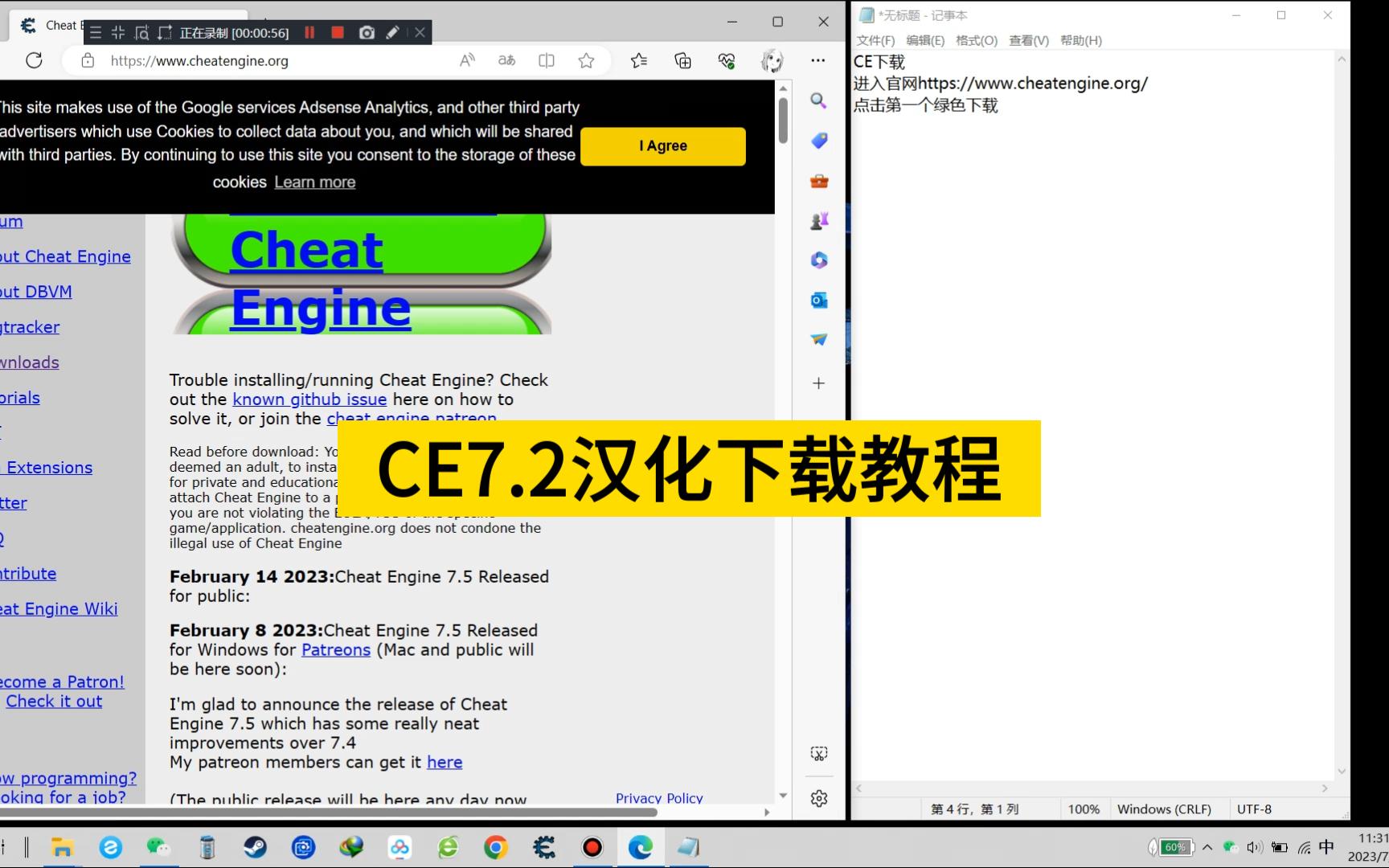Open the 格式(O) menu in Notepad
Screen dimensions: 1389x868
(976, 40)
